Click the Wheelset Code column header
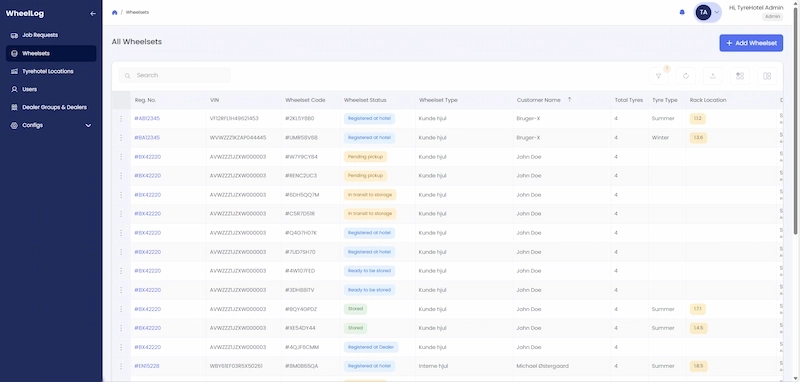Viewport: 800px width, 382px height. (305, 100)
